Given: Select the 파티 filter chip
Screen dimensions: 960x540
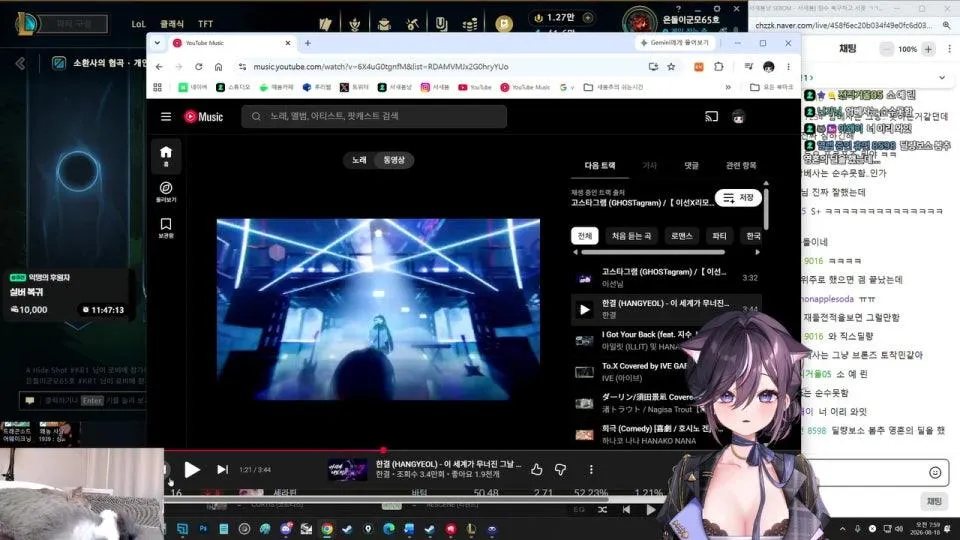Looking at the screenshot, I should pyautogui.click(x=719, y=236).
